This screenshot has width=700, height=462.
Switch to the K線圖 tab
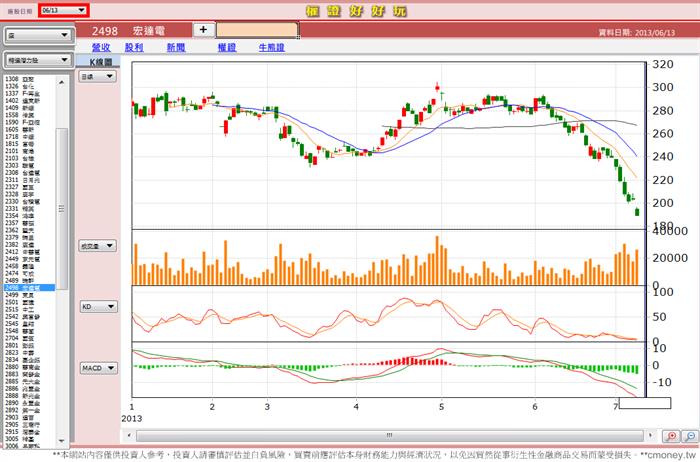(98, 62)
